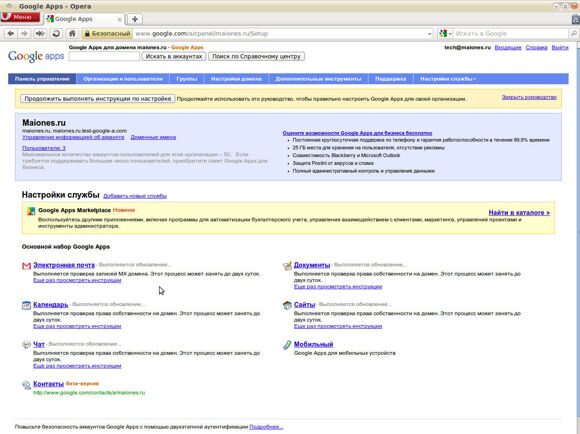Screen dimensions: 580x434
Task: Click the Google Apps logo
Action: pos(36,56)
